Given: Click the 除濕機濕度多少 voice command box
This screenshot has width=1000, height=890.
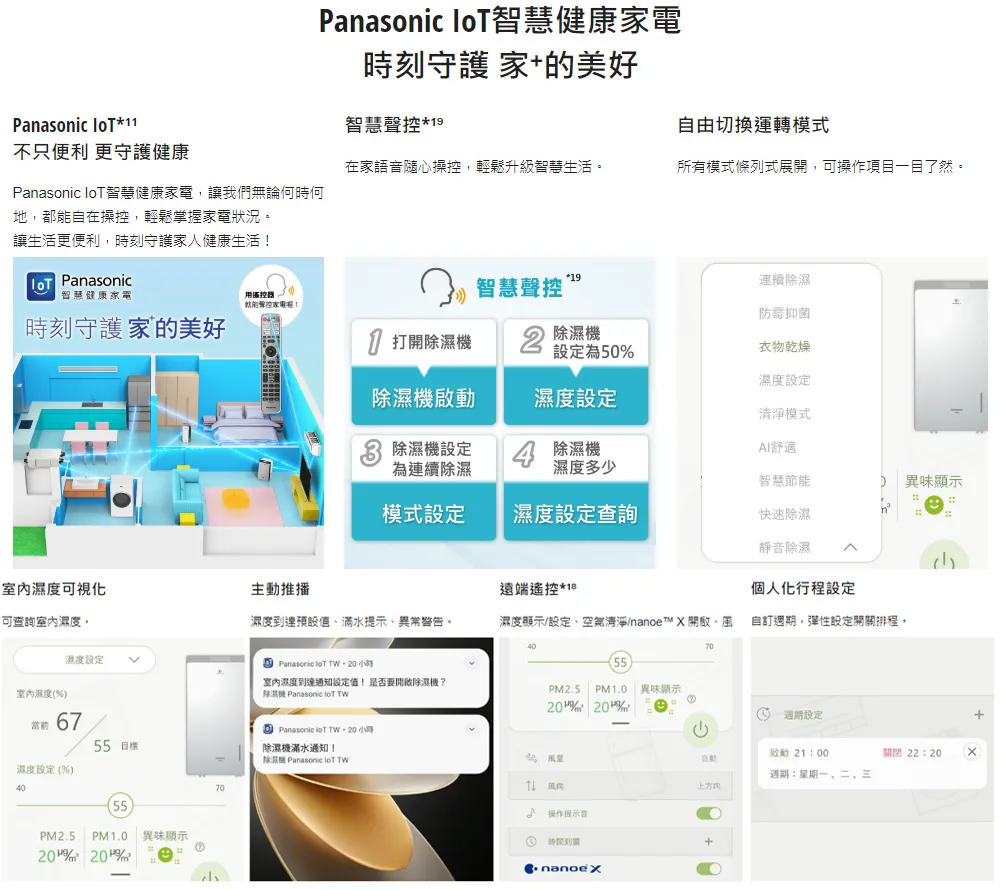Looking at the screenshot, I should pyautogui.click(x=576, y=458).
